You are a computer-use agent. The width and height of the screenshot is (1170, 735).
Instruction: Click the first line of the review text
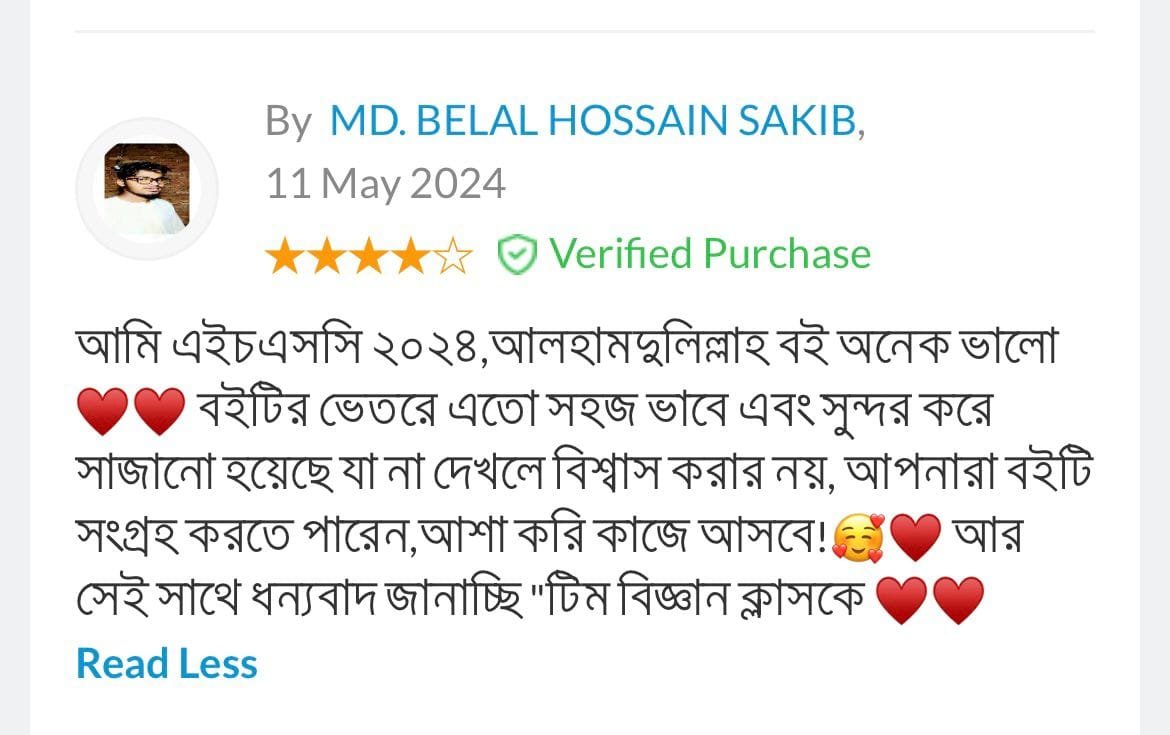coord(566,349)
